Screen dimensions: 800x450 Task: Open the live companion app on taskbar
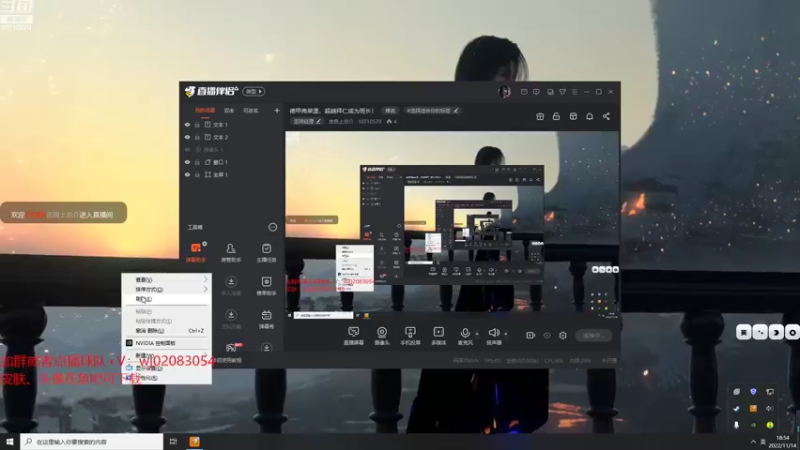tap(194, 441)
